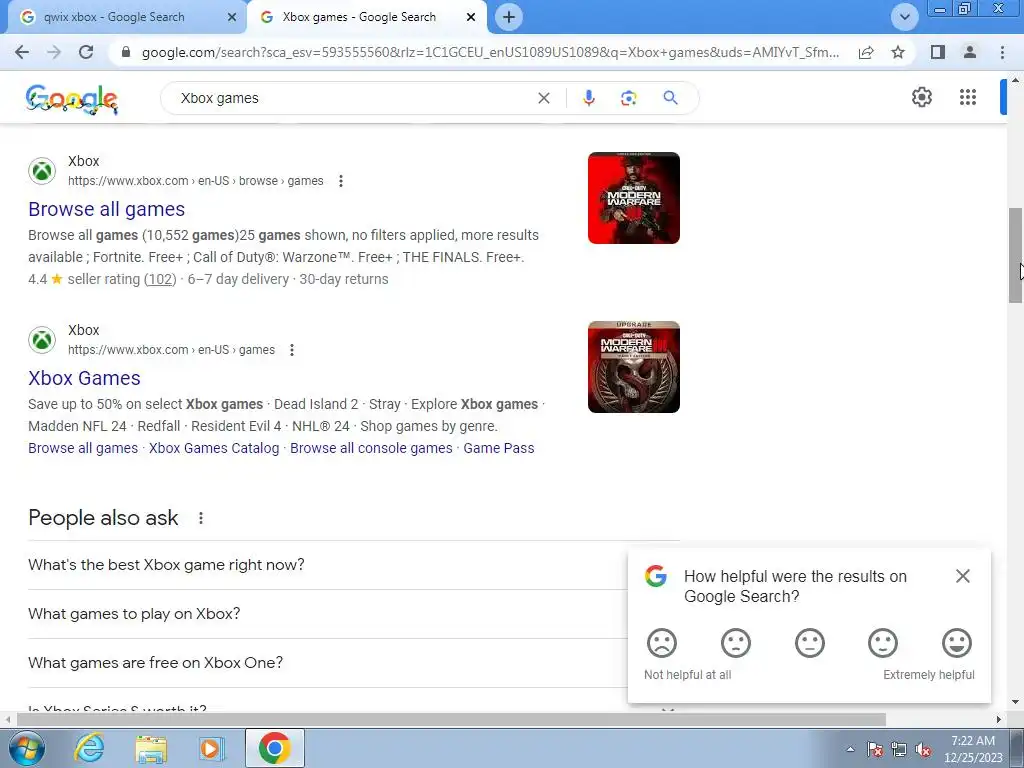The image size is (1024, 768).
Task: Expand What games are free on Xbox One
Action: point(327,663)
